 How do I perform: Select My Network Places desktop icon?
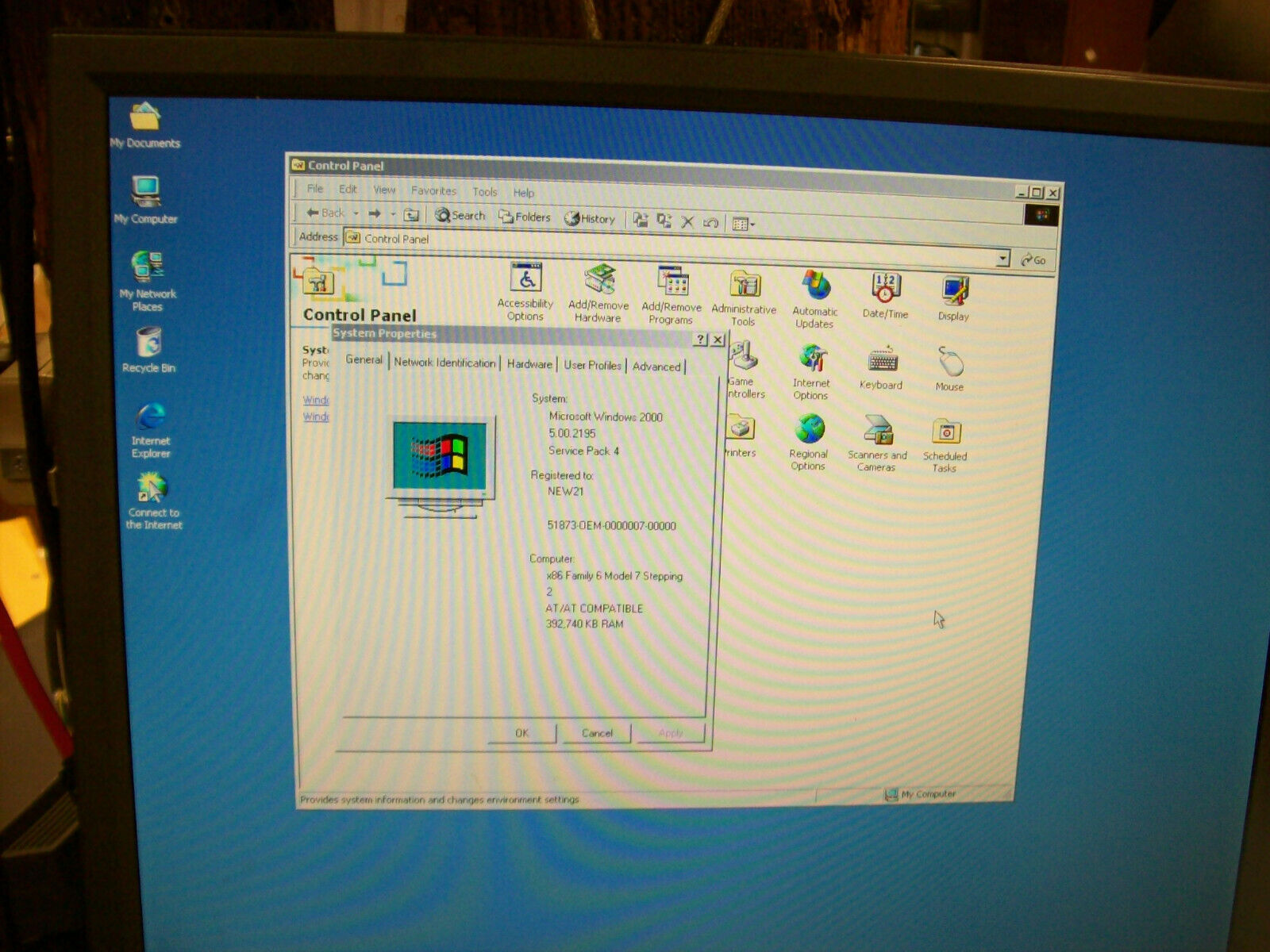148,281
